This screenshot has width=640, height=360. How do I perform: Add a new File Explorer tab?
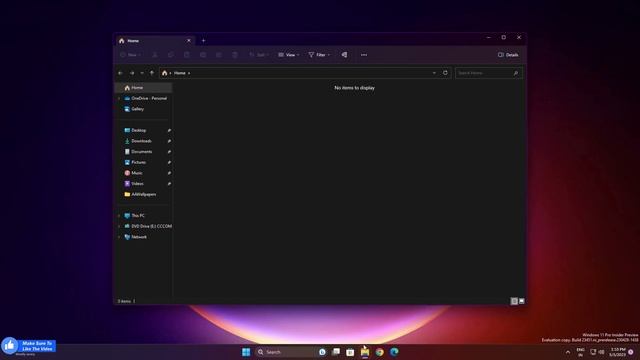(203, 40)
